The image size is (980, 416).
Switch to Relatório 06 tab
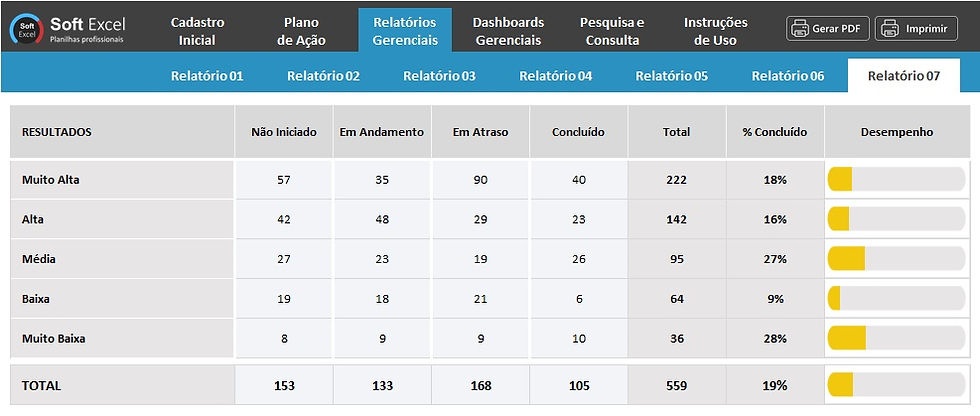tap(788, 76)
